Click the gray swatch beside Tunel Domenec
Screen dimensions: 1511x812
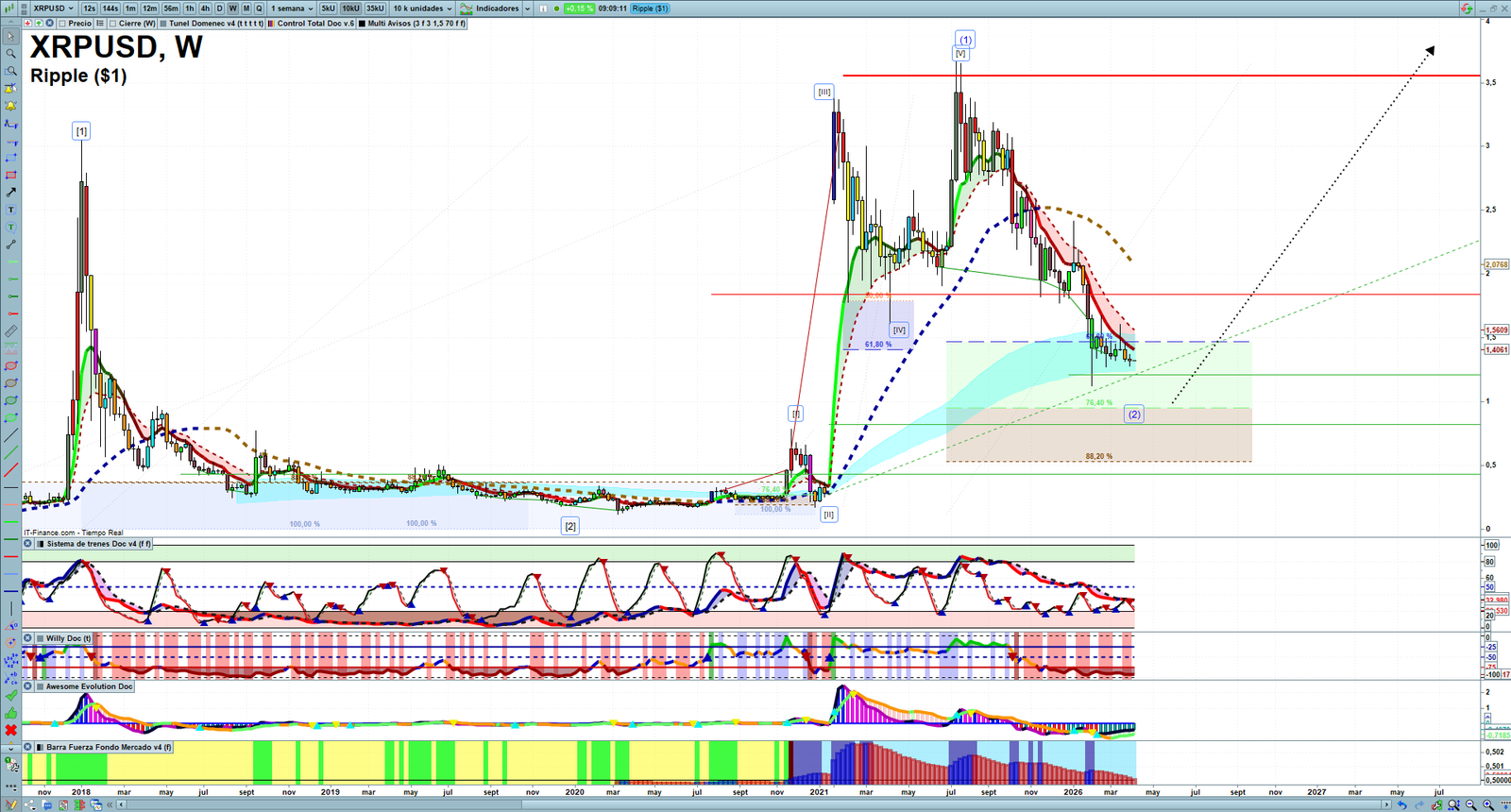pyautogui.click(x=164, y=24)
